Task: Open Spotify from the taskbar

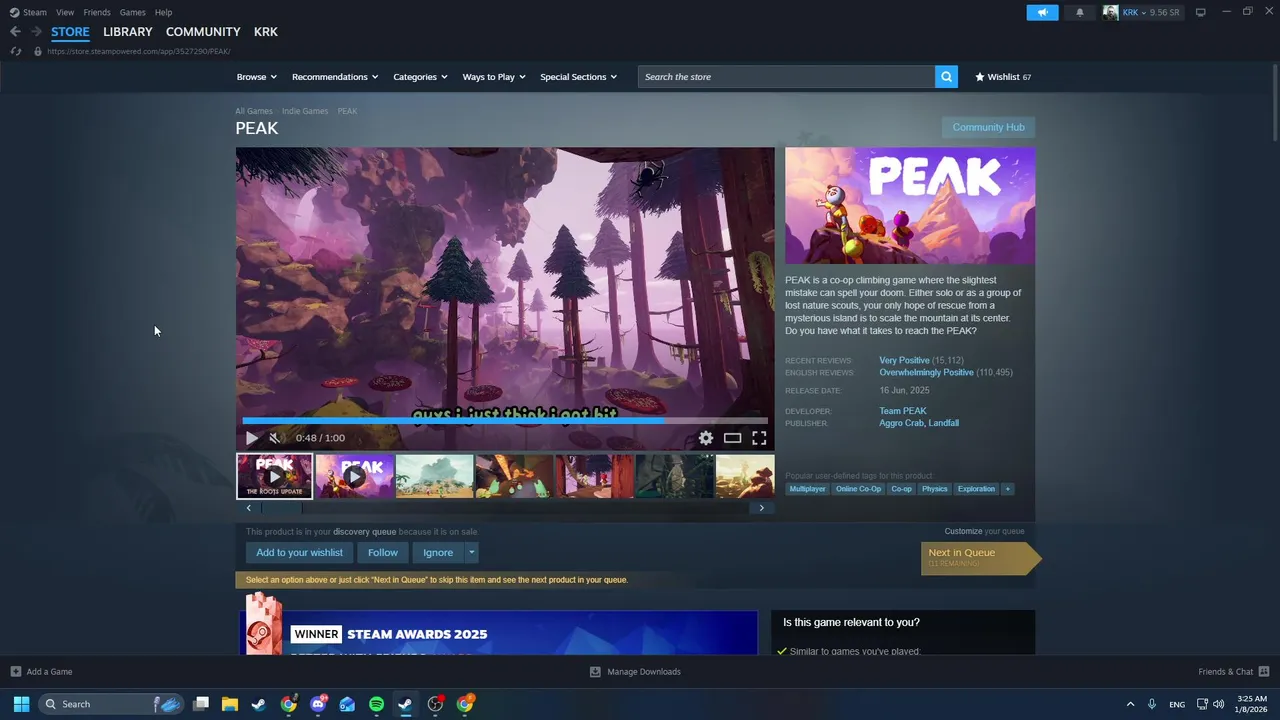Action: point(376,704)
